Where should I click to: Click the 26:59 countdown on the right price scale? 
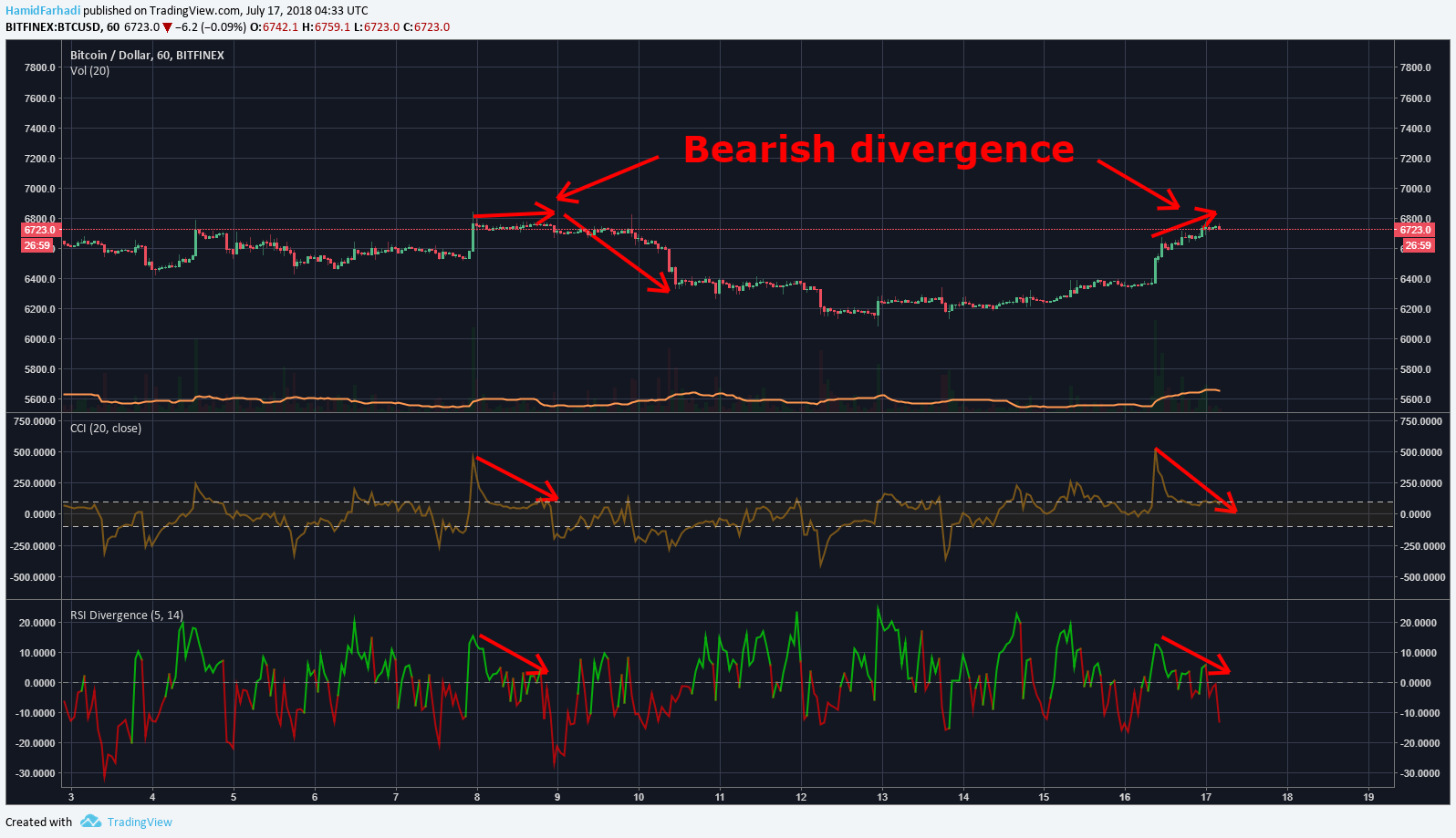click(x=1418, y=246)
